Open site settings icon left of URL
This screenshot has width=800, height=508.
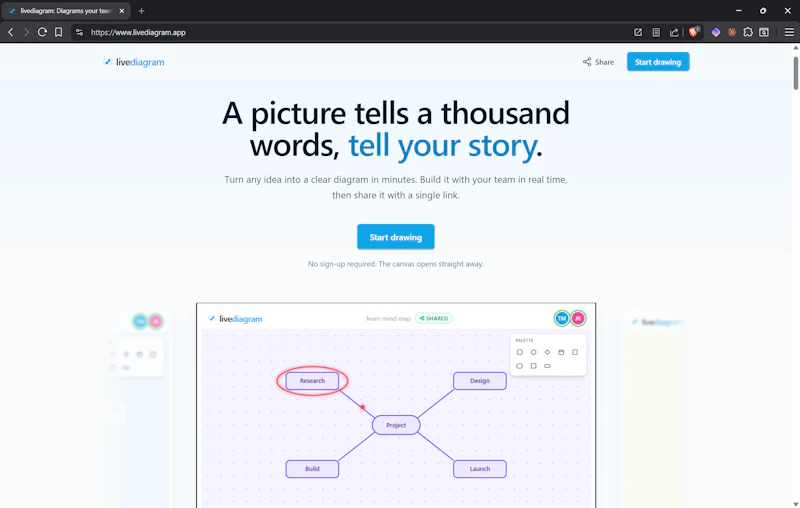[79, 32]
